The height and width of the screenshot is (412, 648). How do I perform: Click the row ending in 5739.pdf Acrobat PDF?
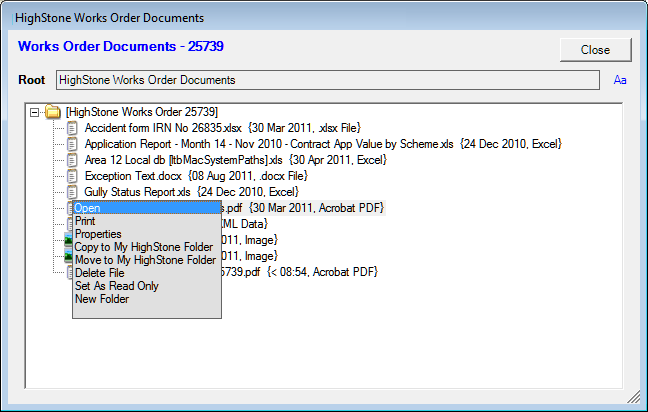coord(299,272)
